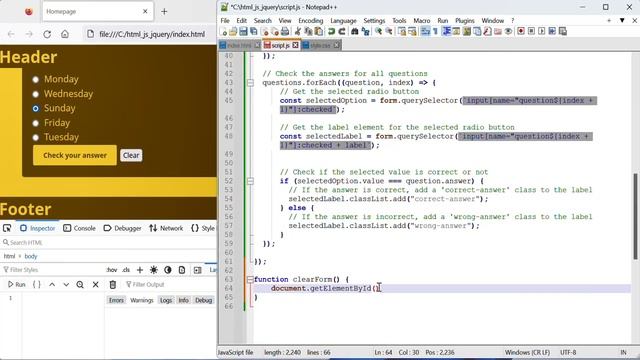Toggle the Warnings filter in the console
640x360 pixels.
142,300
